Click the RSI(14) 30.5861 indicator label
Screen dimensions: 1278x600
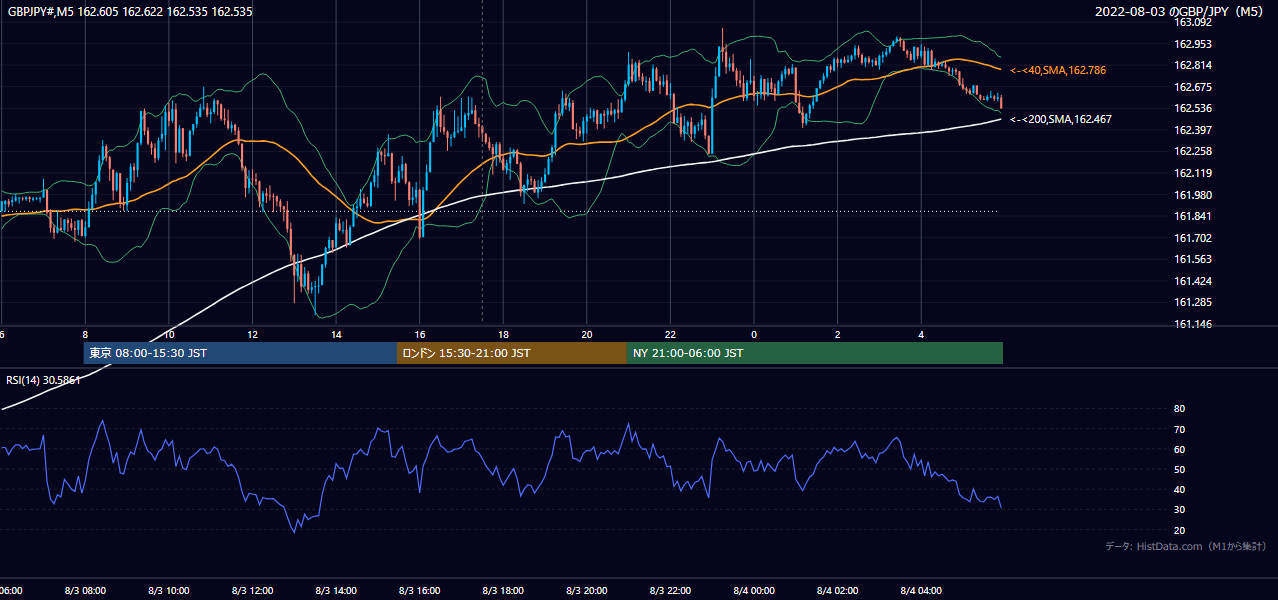(43, 380)
